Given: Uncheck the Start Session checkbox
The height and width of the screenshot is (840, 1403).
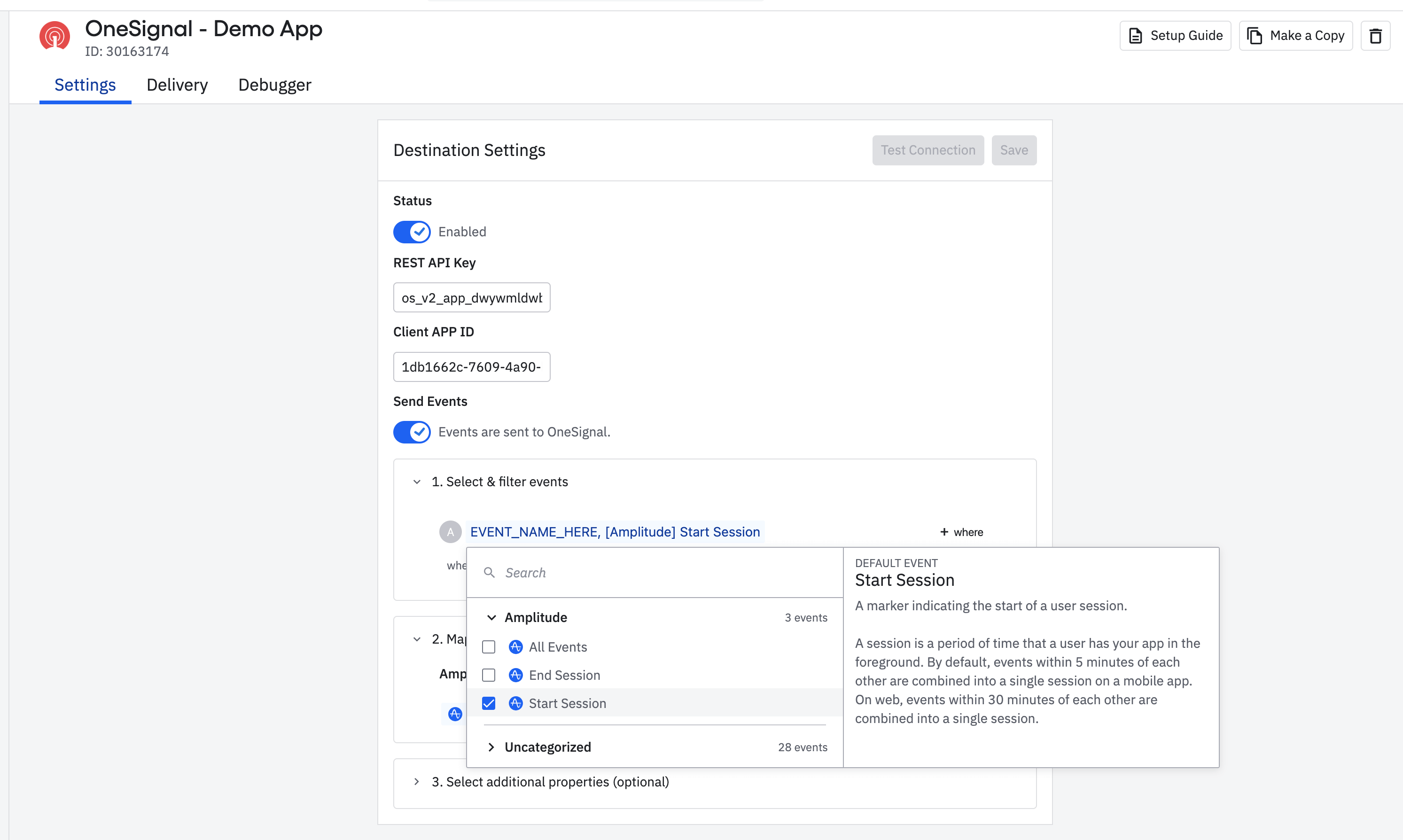Looking at the screenshot, I should point(488,703).
